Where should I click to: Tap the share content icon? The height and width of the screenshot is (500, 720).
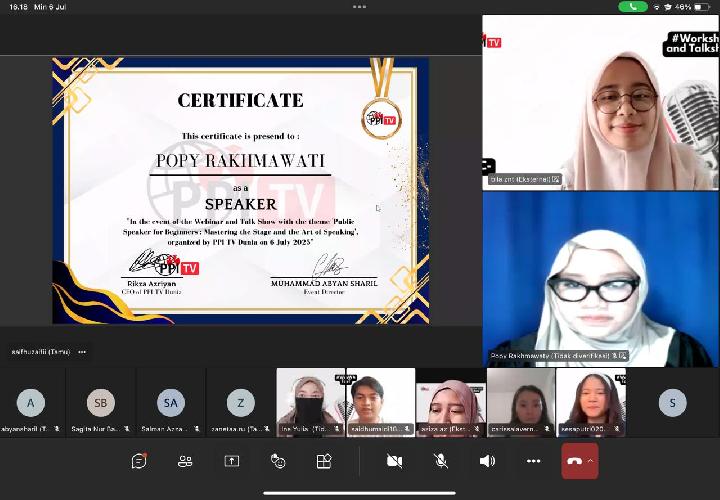pos(232,461)
